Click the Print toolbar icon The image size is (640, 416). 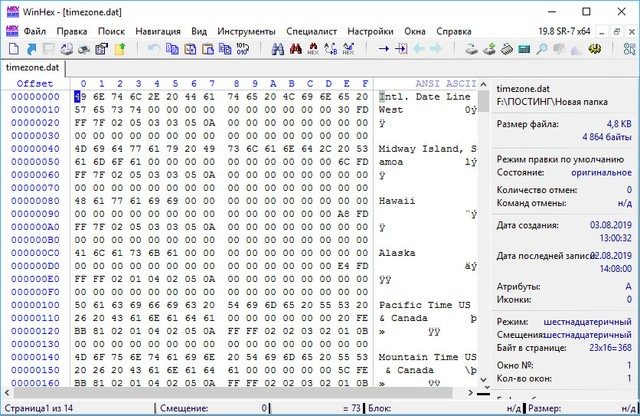83,48
